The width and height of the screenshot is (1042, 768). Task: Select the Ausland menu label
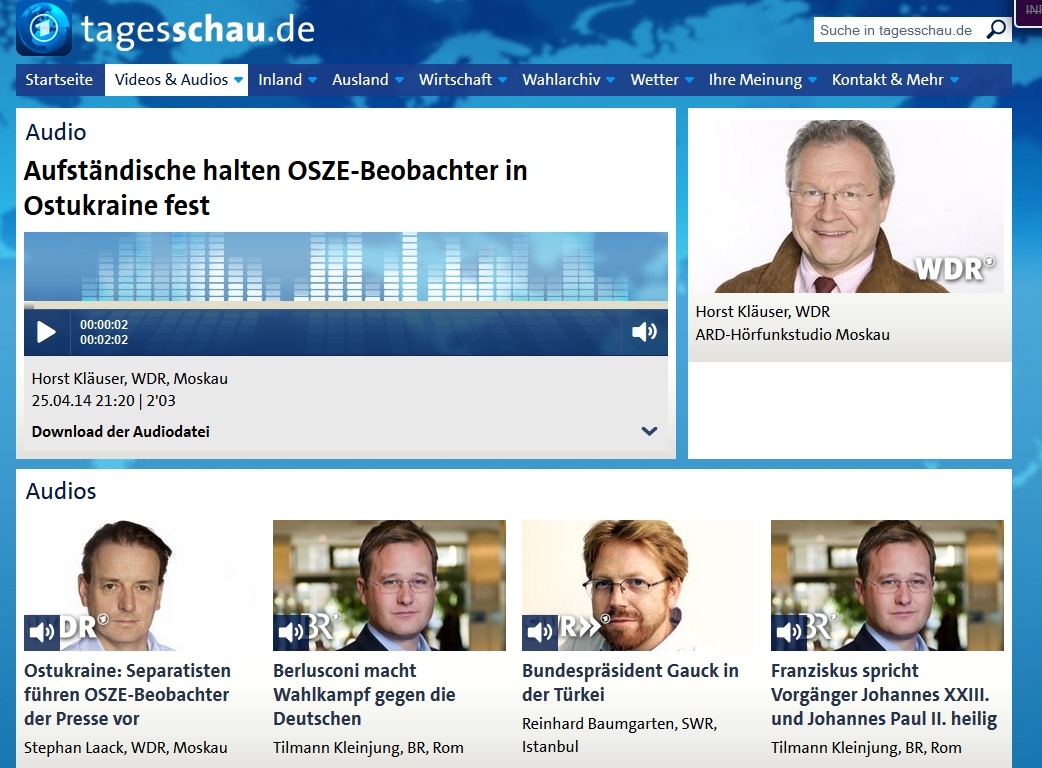[x=360, y=80]
